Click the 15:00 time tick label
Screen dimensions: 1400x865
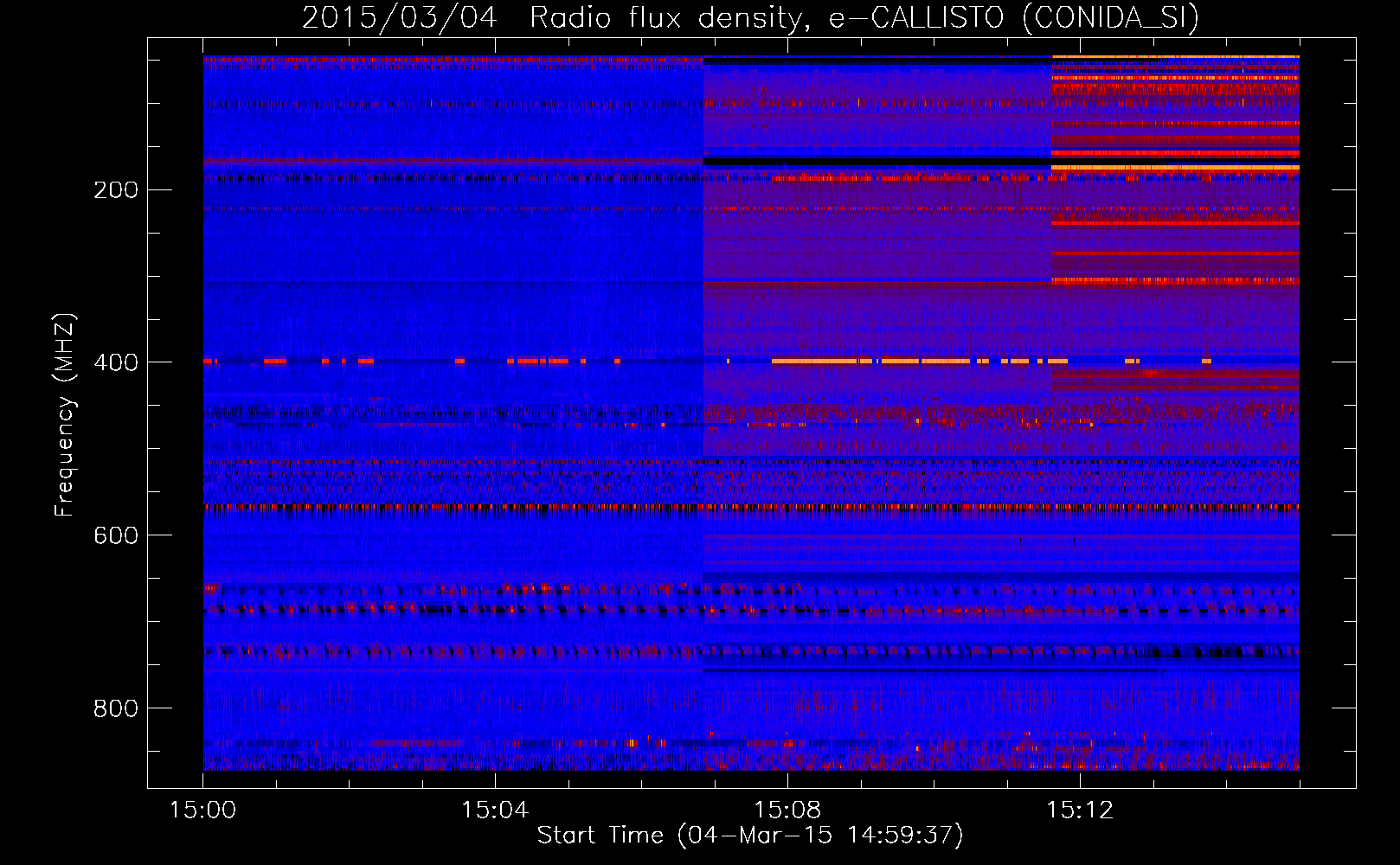[x=203, y=811]
